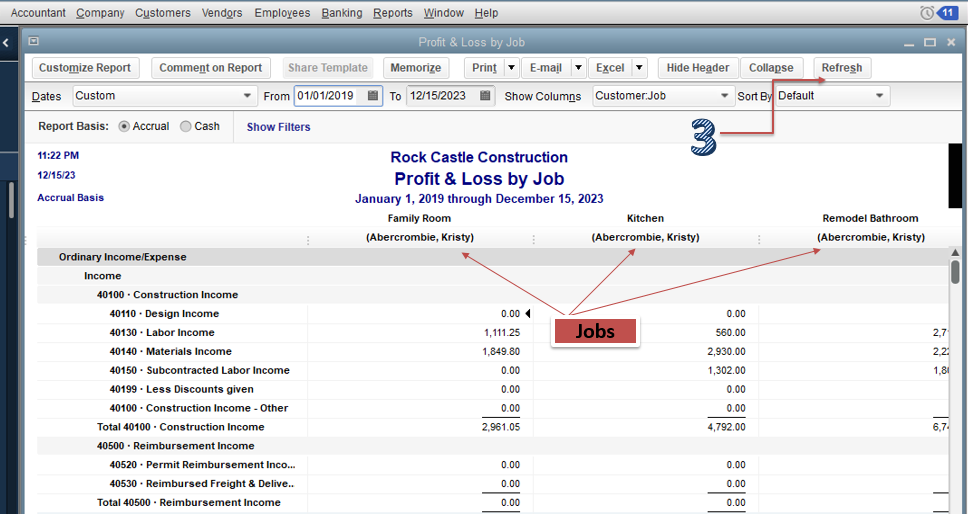The height and width of the screenshot is (514, 968).
Task: Open the Banking menu
Action: click(x=341, y=13)
